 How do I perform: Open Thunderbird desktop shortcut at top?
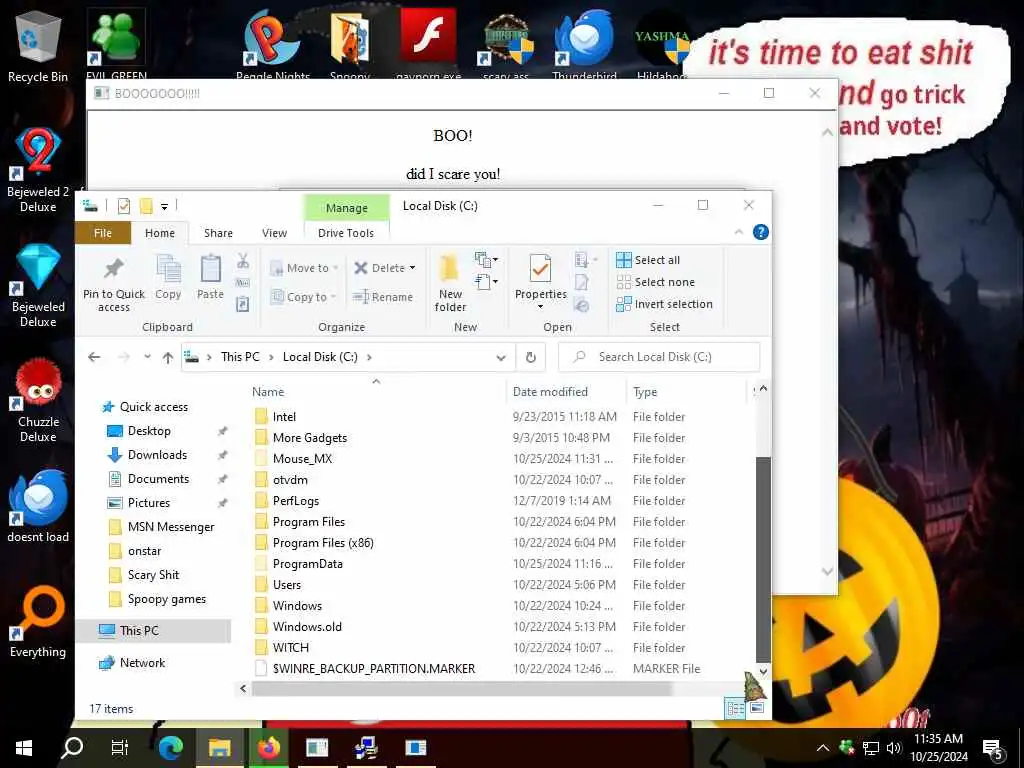(584, 44)
